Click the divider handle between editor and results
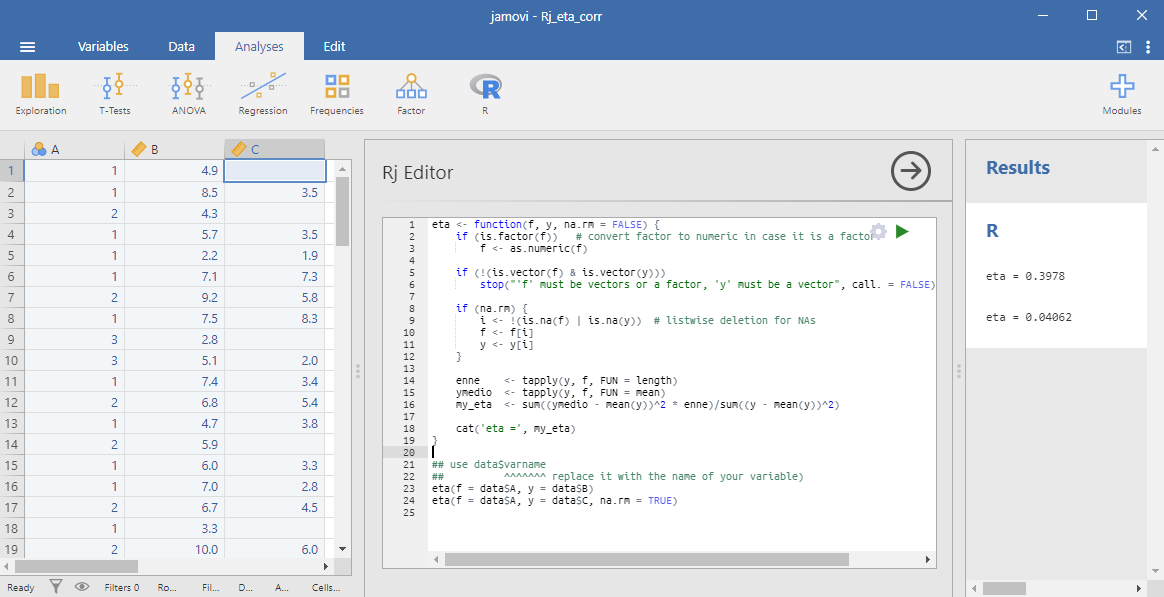This screenshot has height=597, width=1164. (958, 370)
